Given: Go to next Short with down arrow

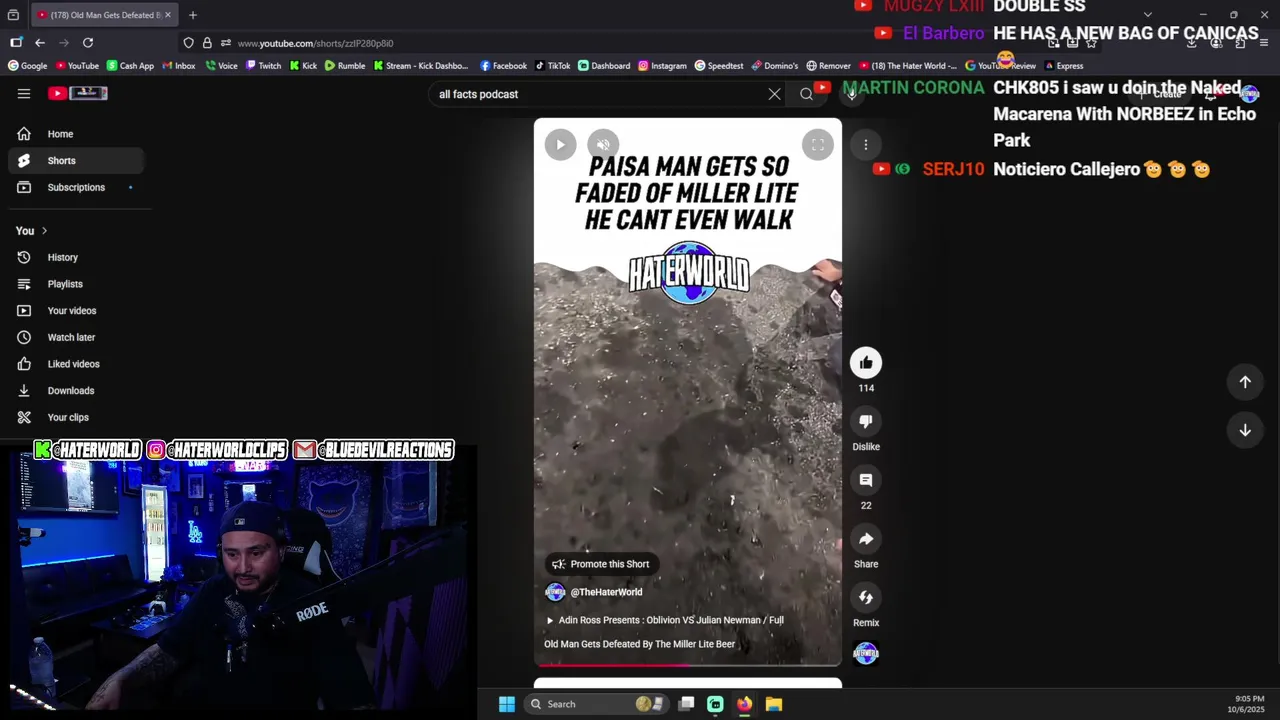Looking at the screenshot, I should click(x=1245, y=430).
